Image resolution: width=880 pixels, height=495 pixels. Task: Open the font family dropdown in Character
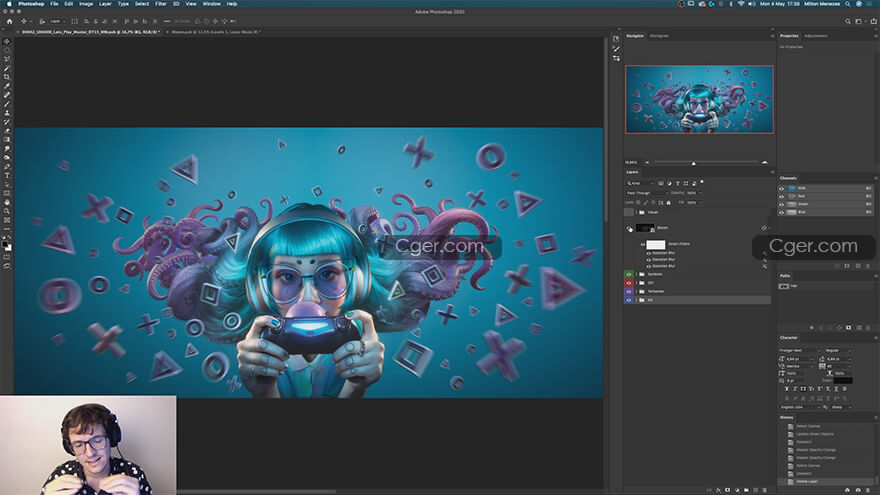coord(799,350)
